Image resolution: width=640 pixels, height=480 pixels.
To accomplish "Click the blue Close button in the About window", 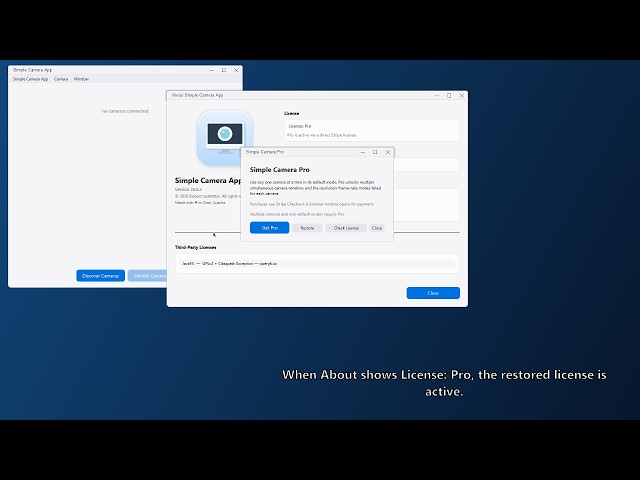I will (x=433, y=293).
